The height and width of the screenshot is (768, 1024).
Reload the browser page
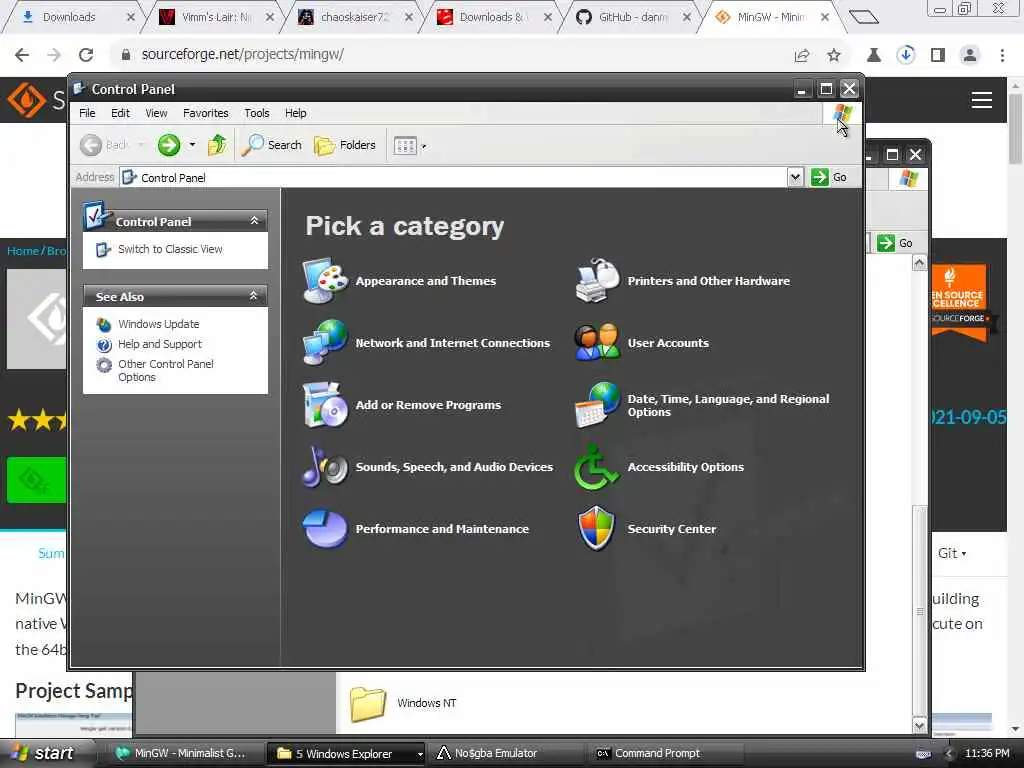tap(86, 55)
